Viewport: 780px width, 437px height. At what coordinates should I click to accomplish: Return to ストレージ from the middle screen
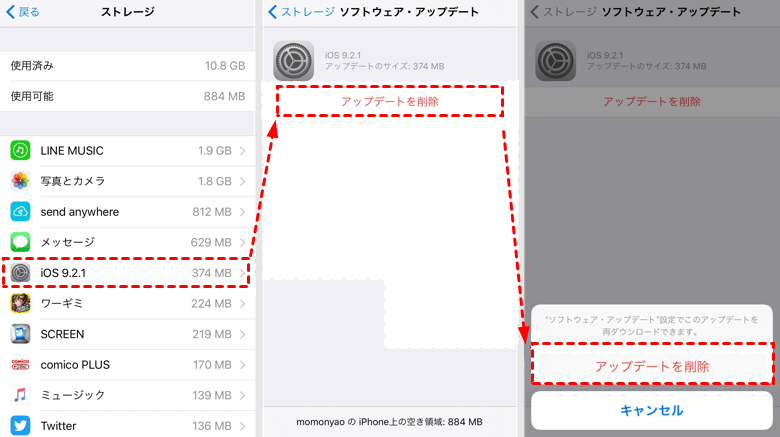[x=300, y=12]
